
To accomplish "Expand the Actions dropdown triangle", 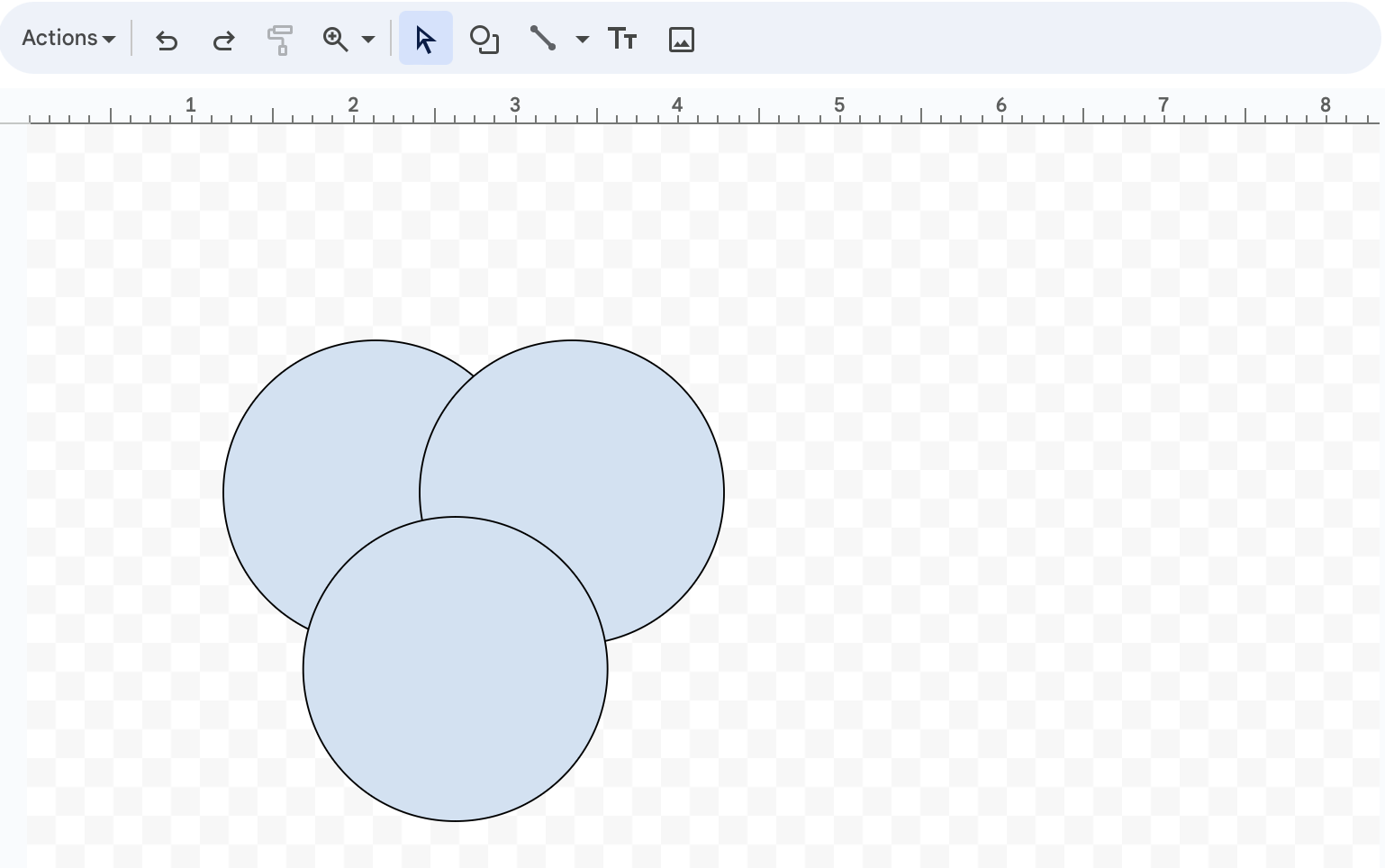I will click(110, 39).
